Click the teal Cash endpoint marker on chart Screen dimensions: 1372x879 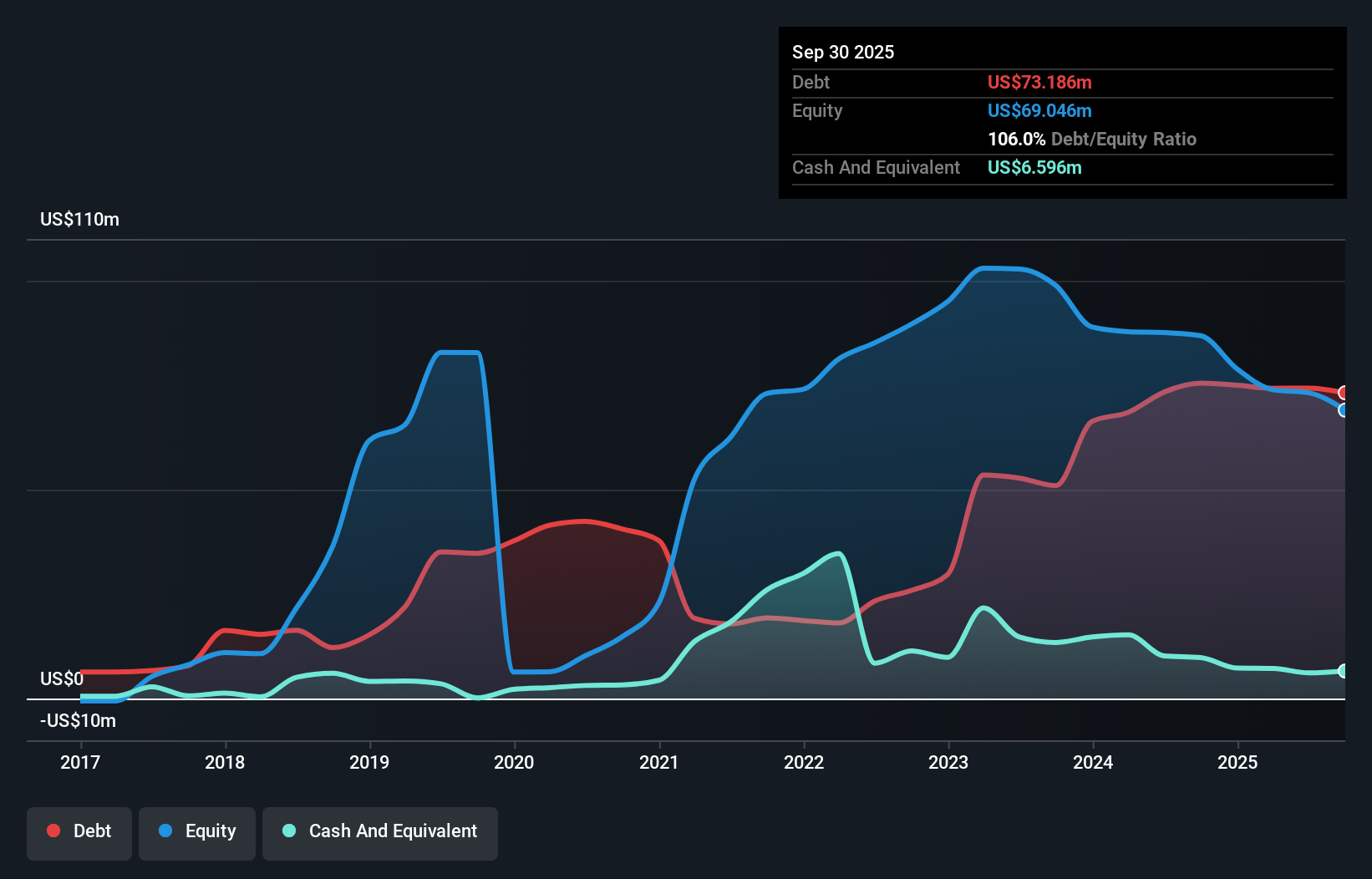1344,671
